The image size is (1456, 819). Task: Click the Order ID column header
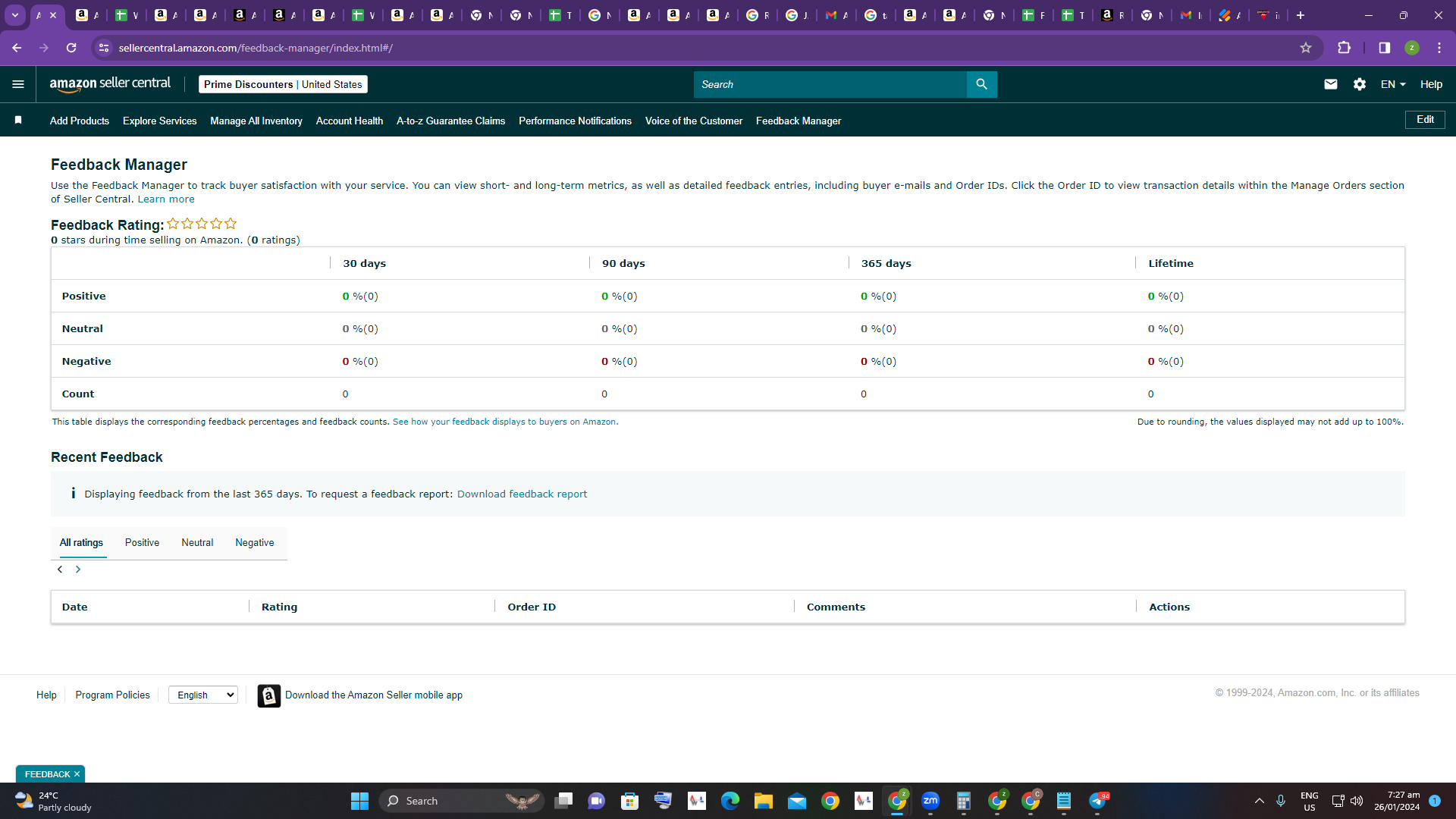click(532, 607)
